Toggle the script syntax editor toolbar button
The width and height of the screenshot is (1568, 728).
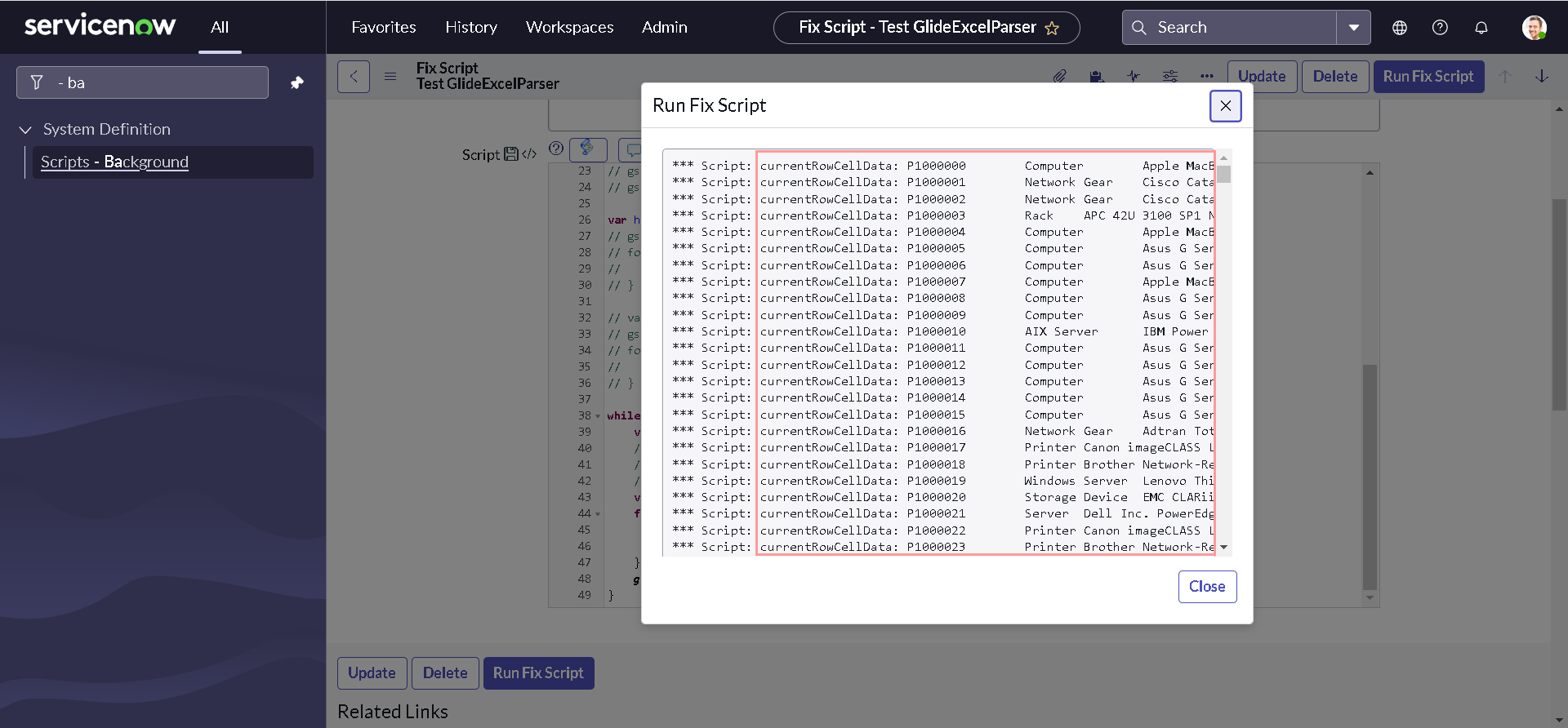coord(588,149)
